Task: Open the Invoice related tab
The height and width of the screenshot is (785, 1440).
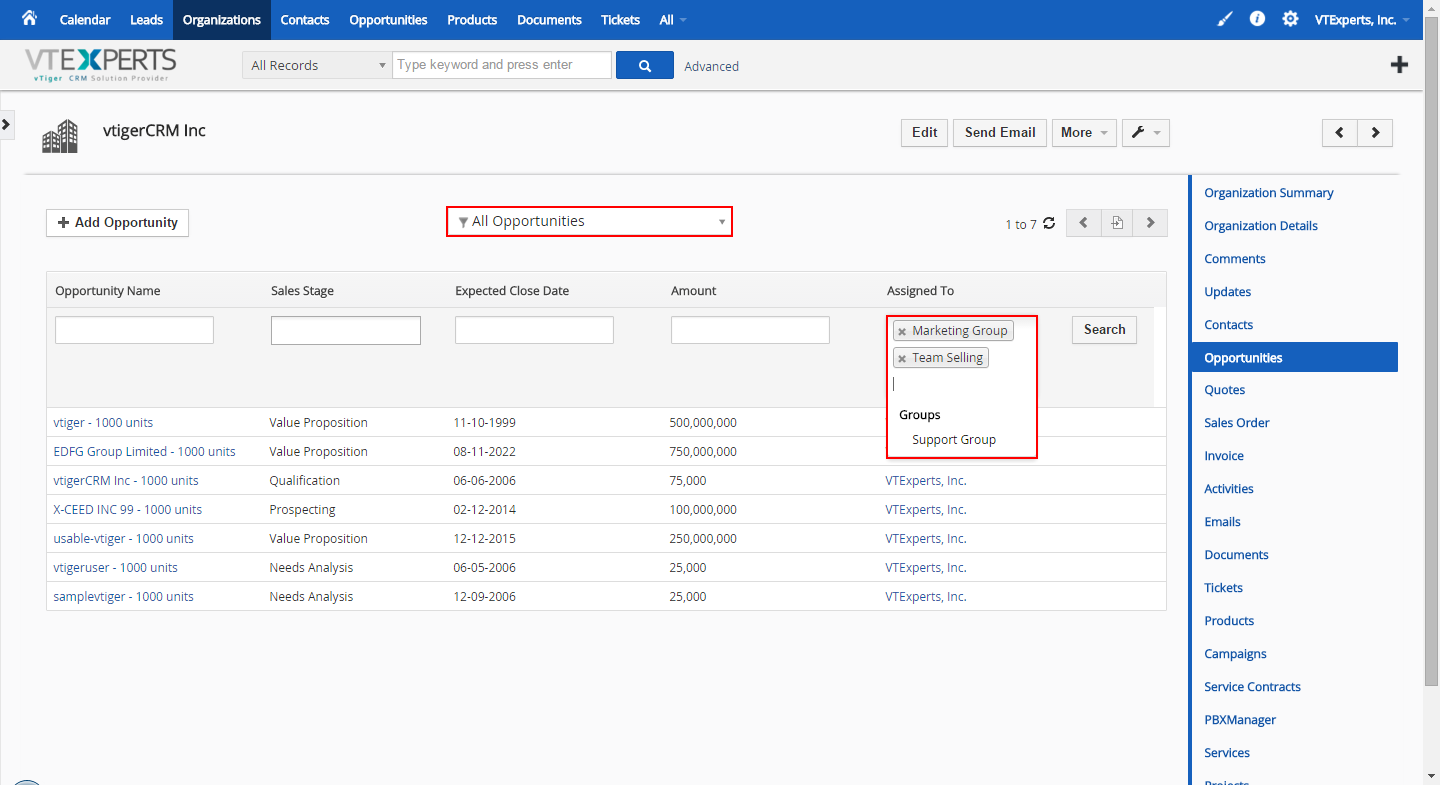Action: pos(1224,456)
